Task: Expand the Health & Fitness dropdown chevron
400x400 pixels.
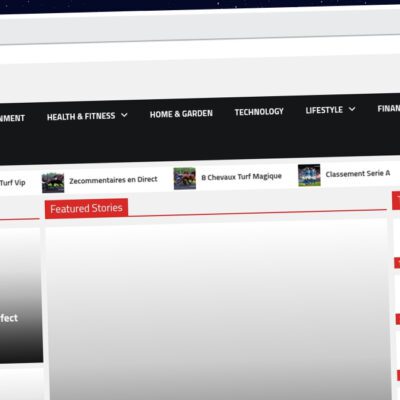Action: [124, 115]
